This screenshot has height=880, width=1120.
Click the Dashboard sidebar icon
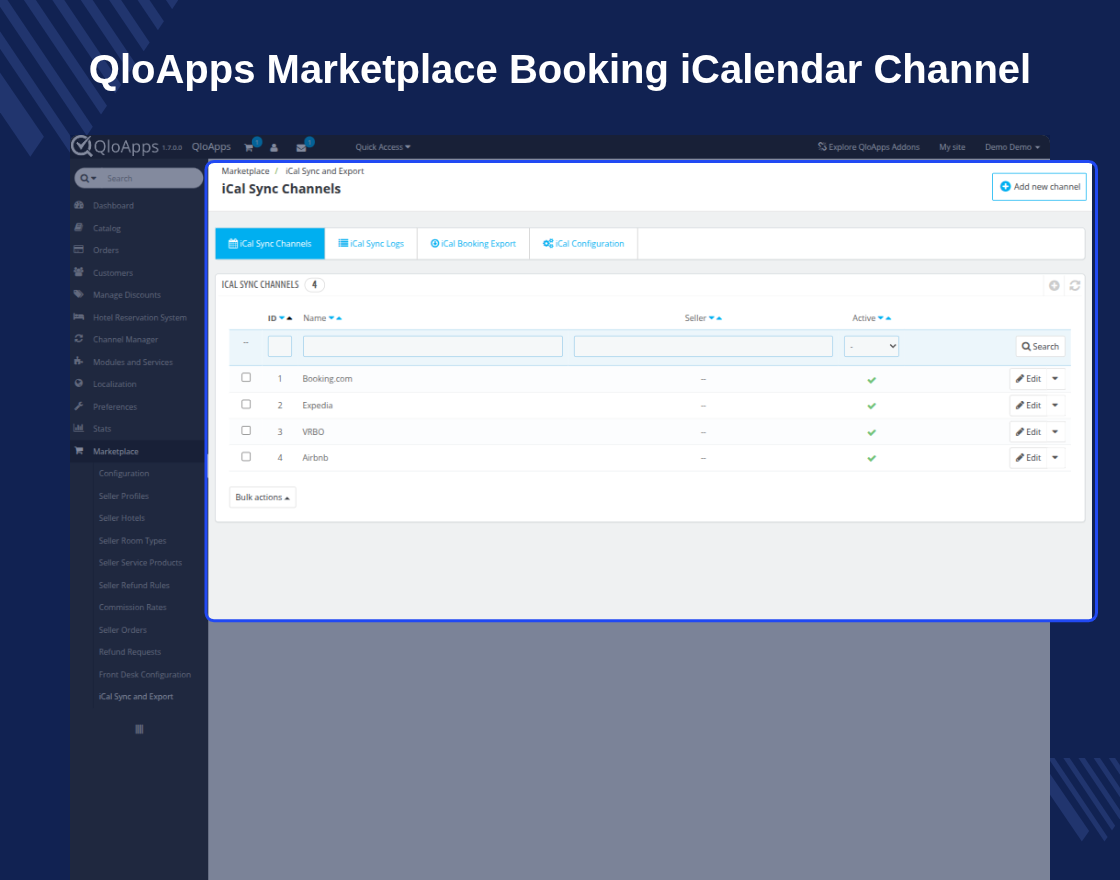coord(79,206)
